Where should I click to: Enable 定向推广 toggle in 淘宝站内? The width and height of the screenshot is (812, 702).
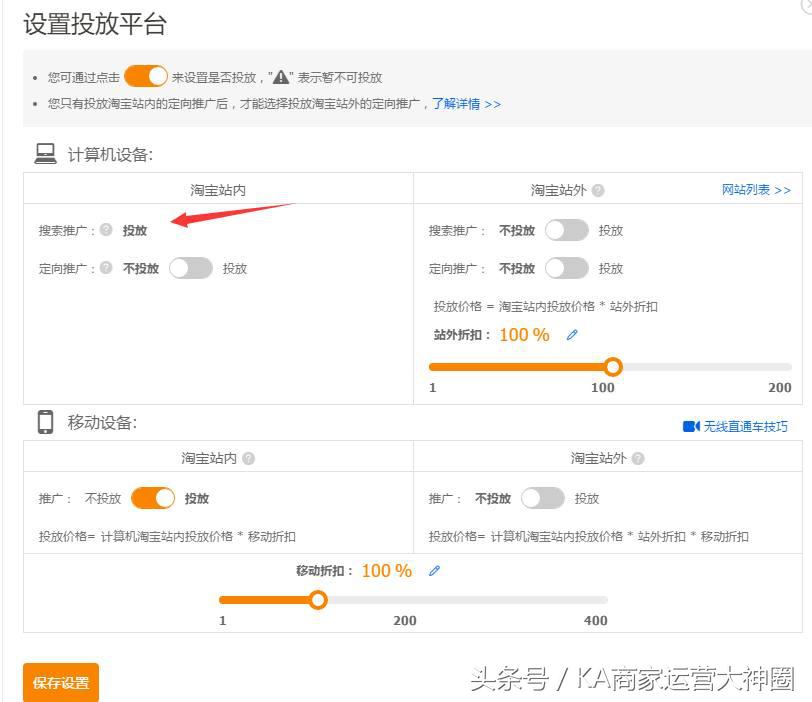190,268
